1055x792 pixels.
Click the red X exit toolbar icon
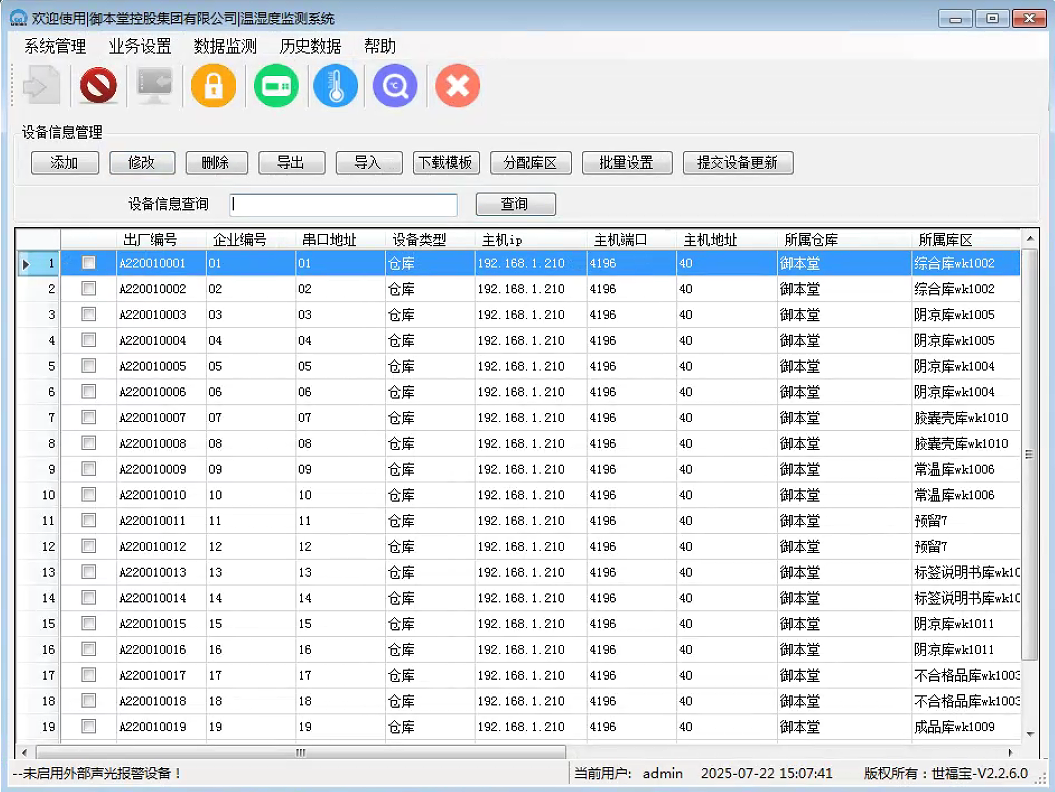[x=457, y=86]
